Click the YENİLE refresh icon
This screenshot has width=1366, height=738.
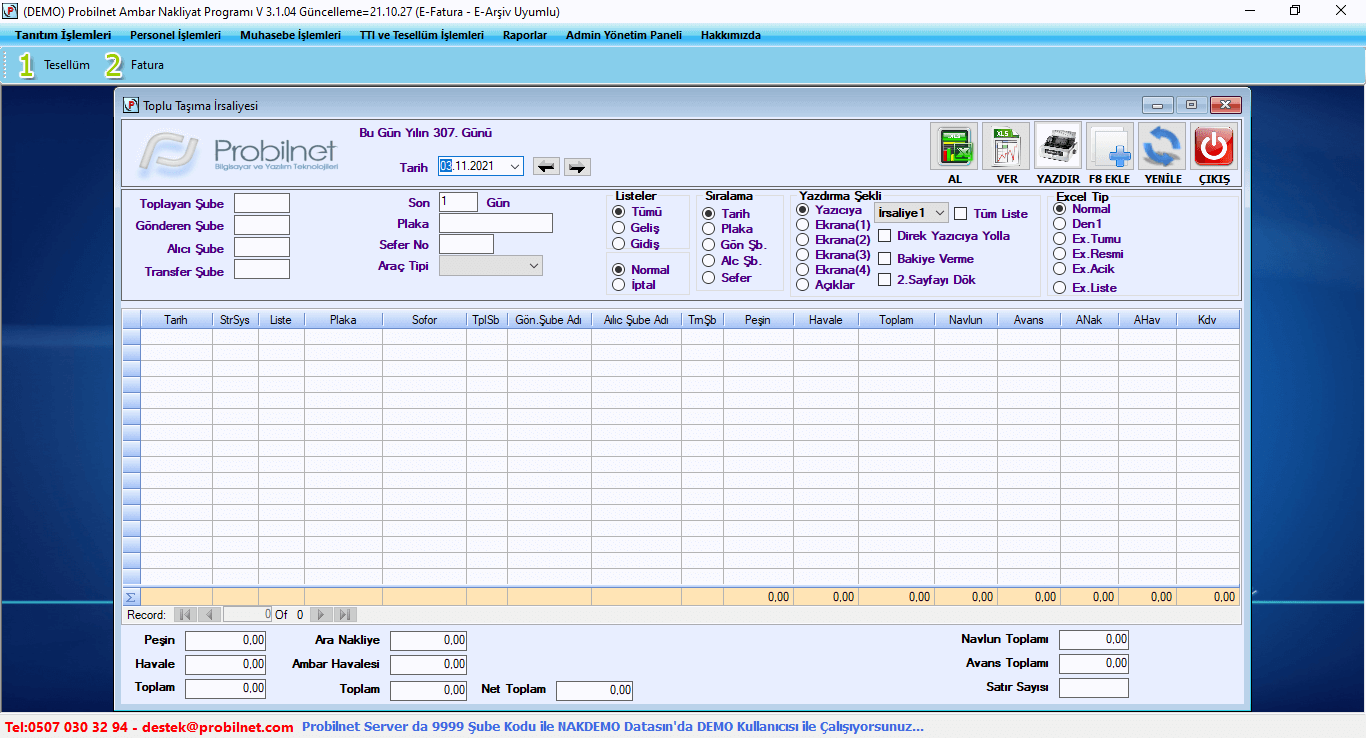coord(1162,148)
